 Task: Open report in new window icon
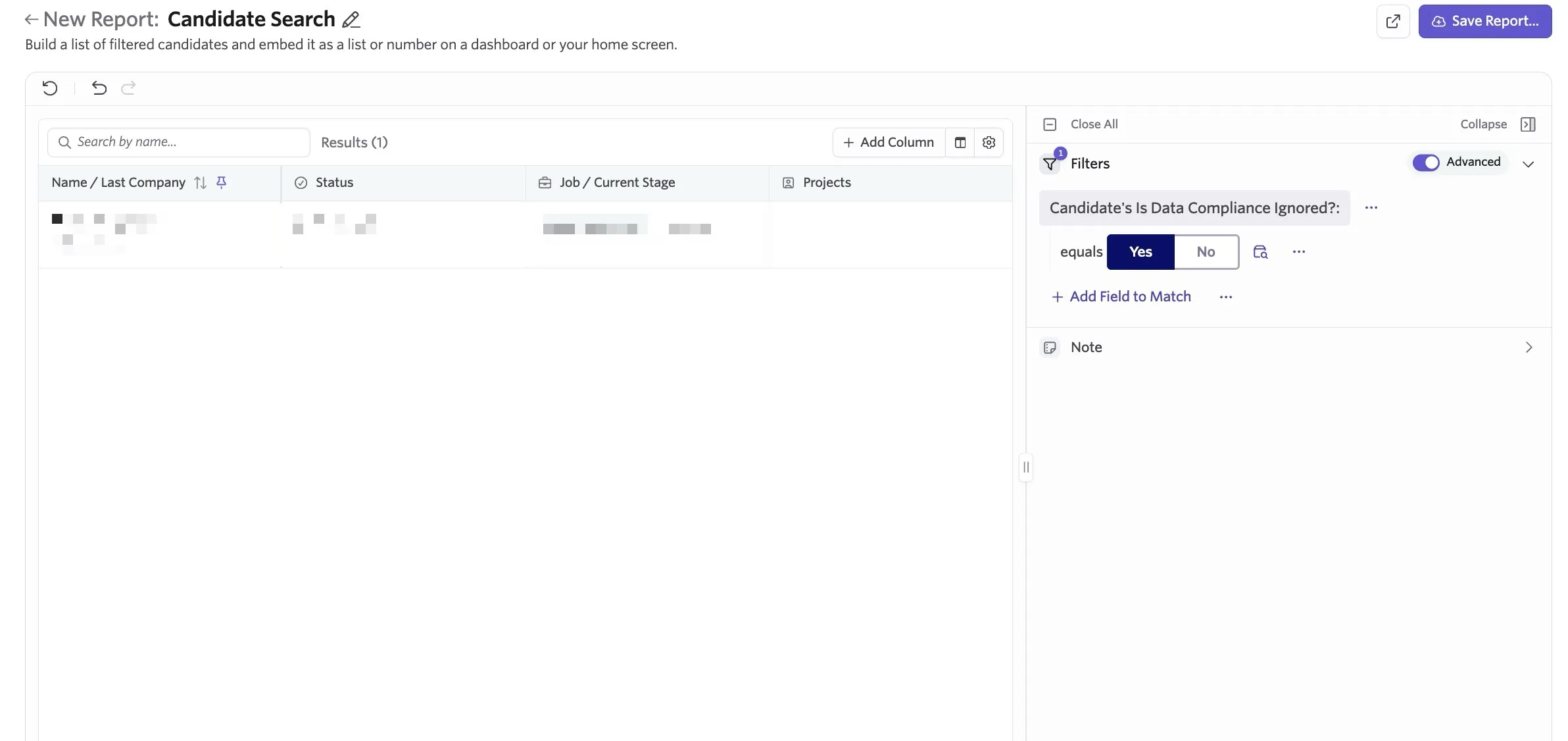(1393, 21)
